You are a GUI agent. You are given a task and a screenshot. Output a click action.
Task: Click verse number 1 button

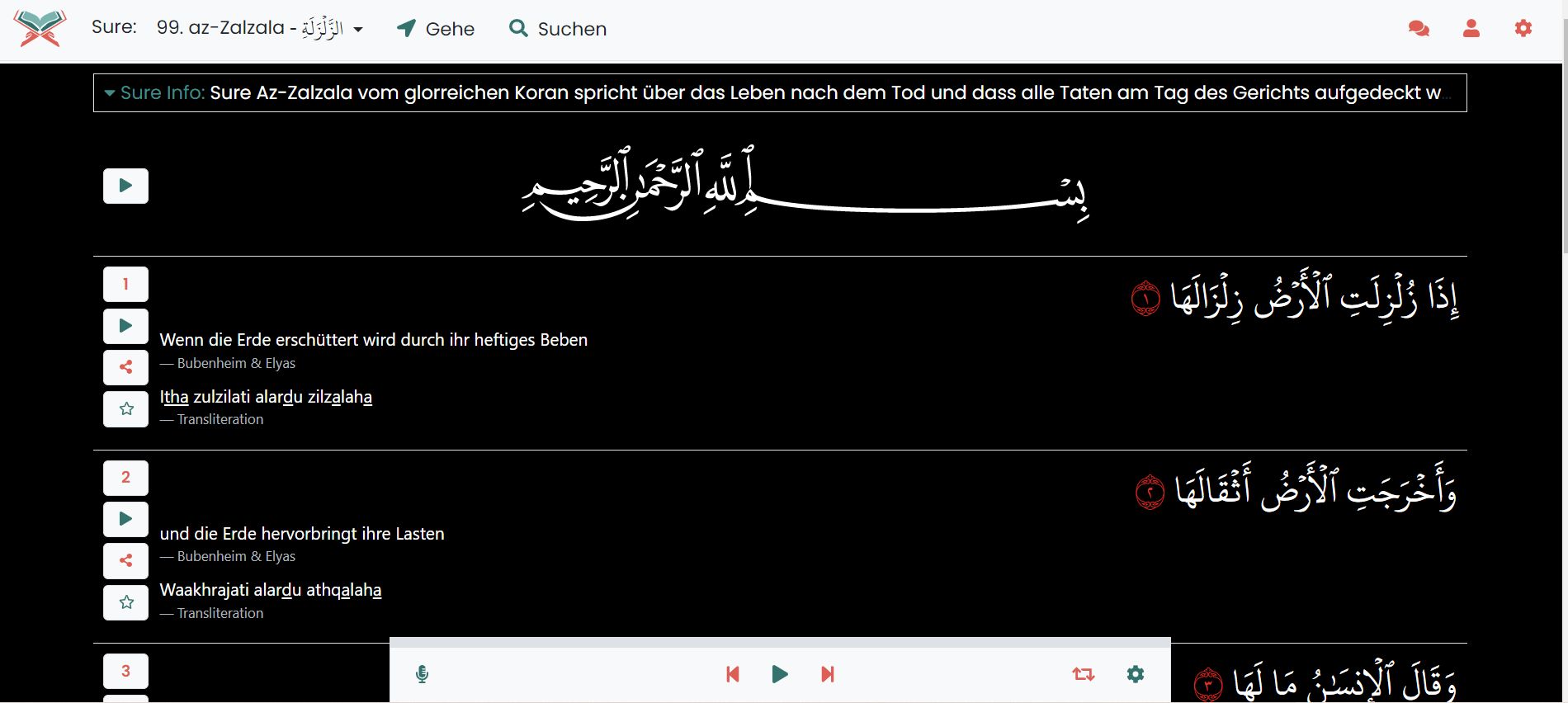click(x=125, y=284)
